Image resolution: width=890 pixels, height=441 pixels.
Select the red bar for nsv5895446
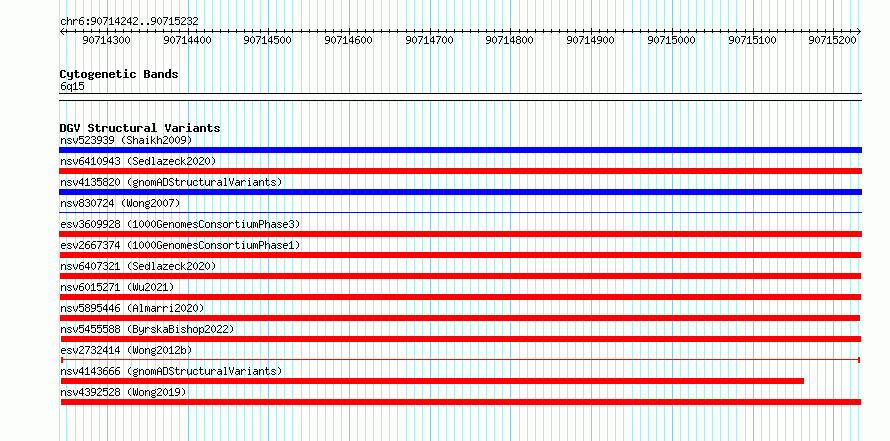460,318
